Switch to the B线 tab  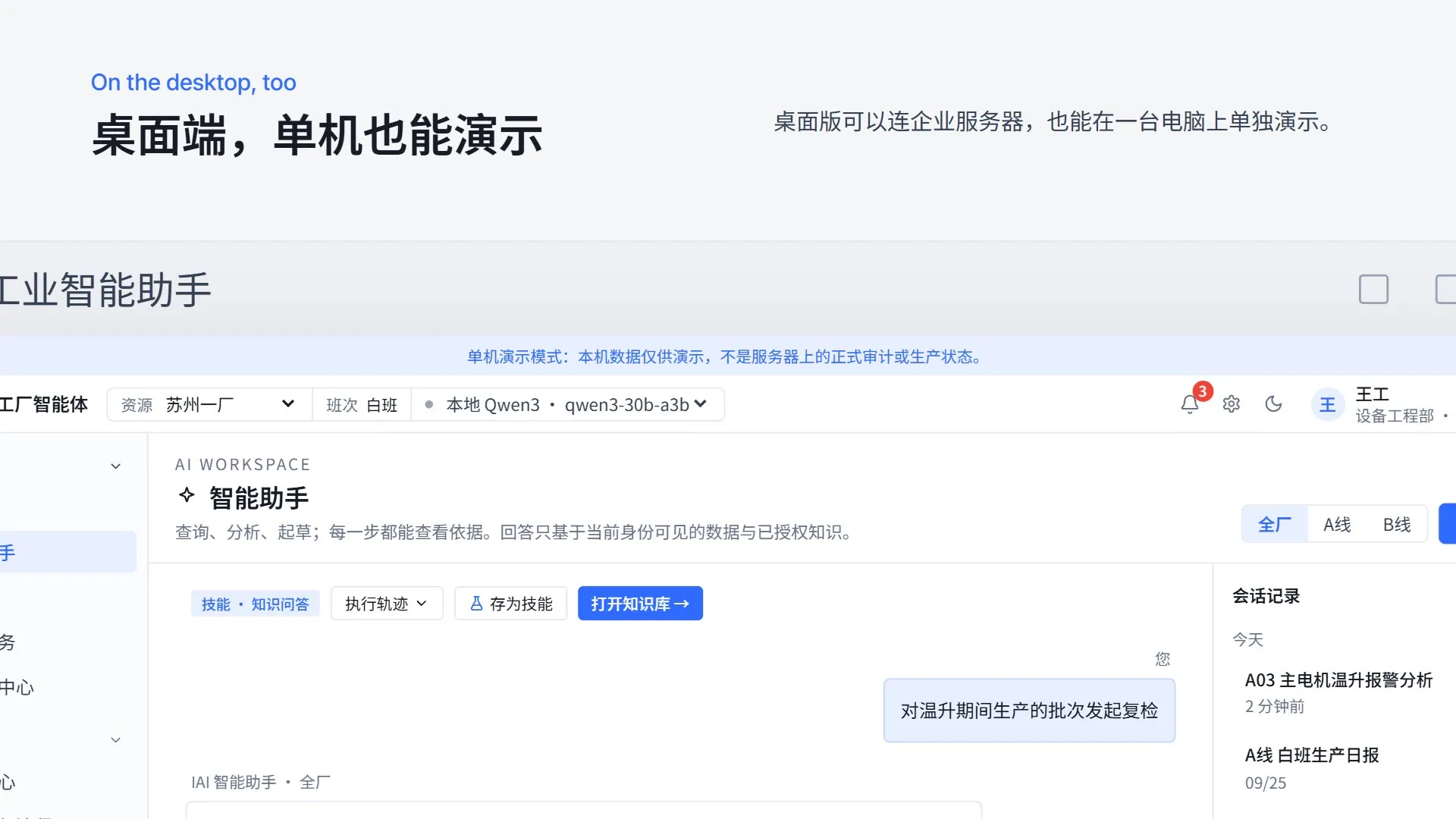[1397, 524]
